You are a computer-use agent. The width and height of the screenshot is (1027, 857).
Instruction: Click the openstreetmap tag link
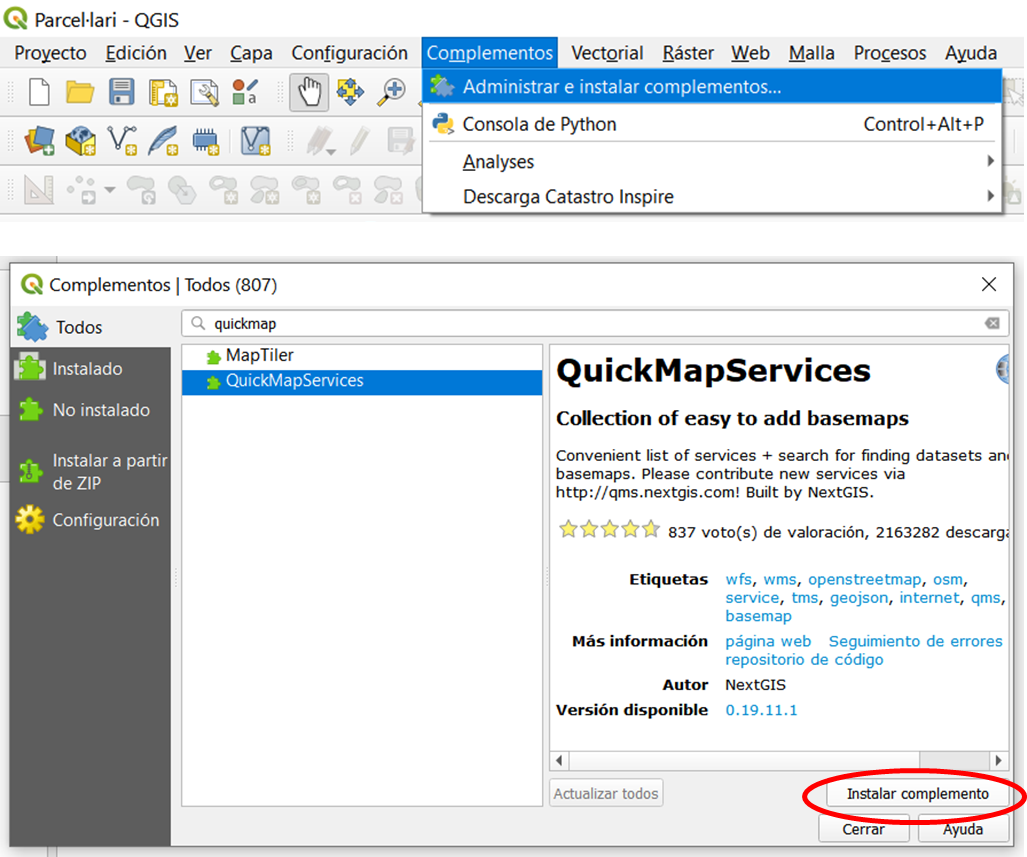click(x=865, y=580)
